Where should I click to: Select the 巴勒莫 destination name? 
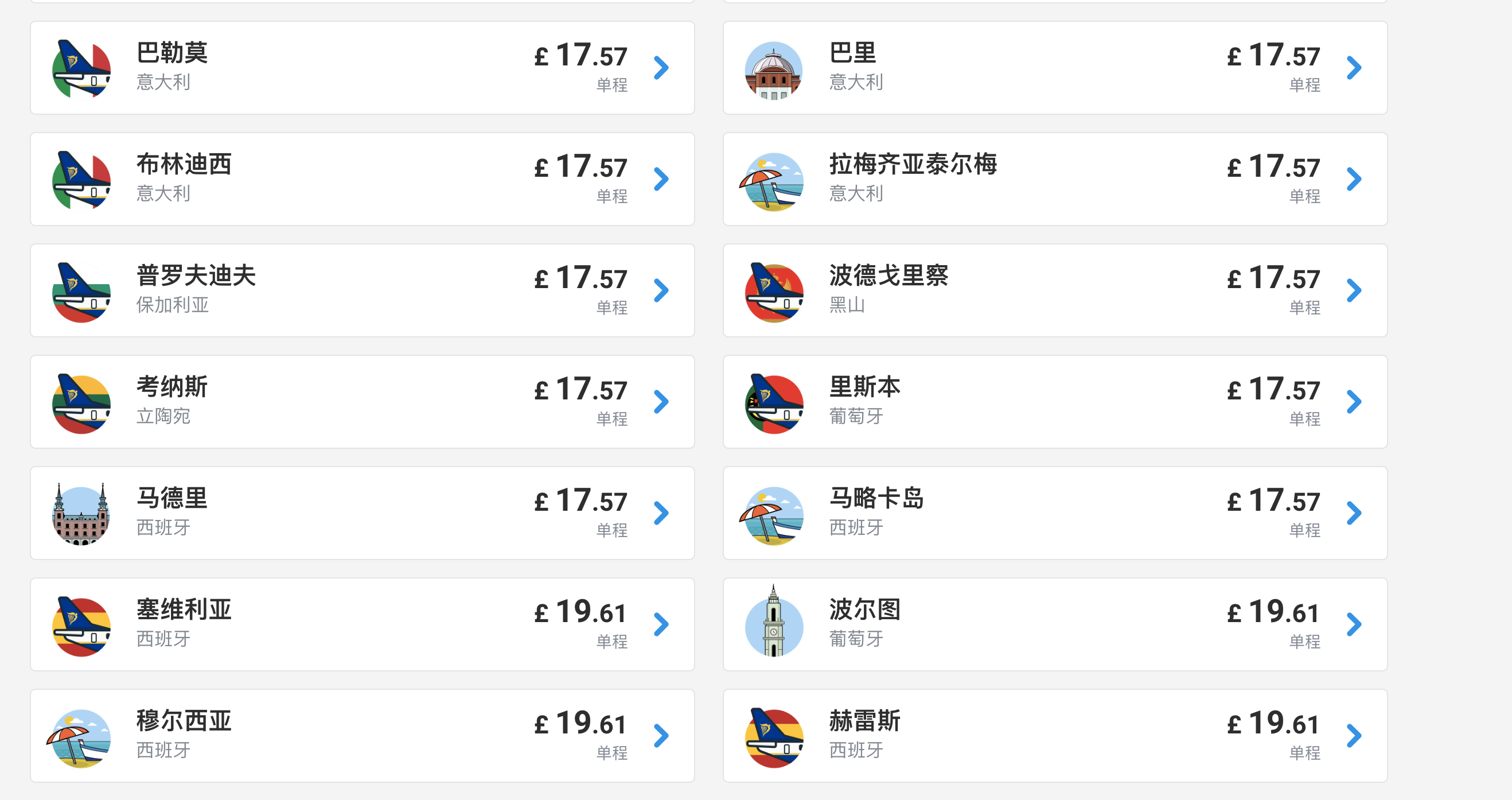click(172, 53)
